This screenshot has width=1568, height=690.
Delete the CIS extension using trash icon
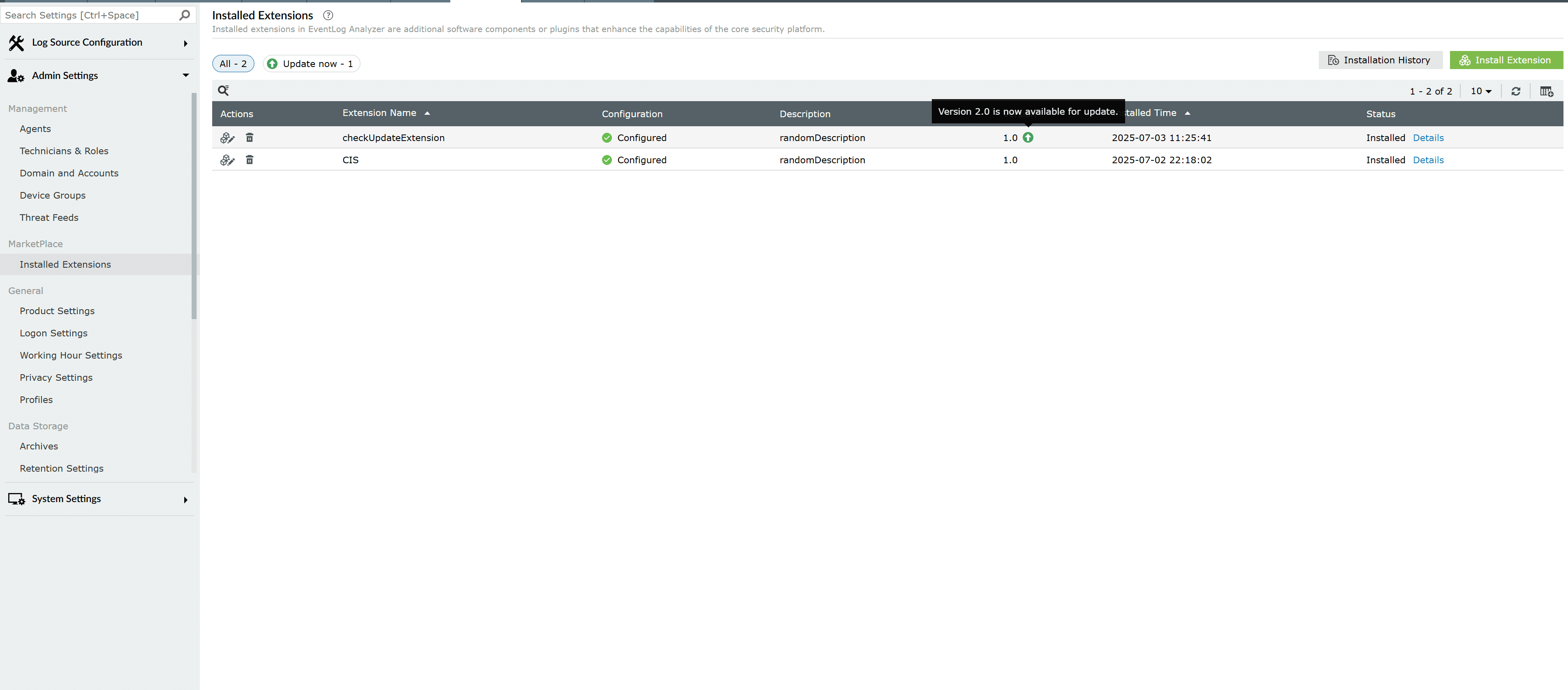tap(250, 160)
